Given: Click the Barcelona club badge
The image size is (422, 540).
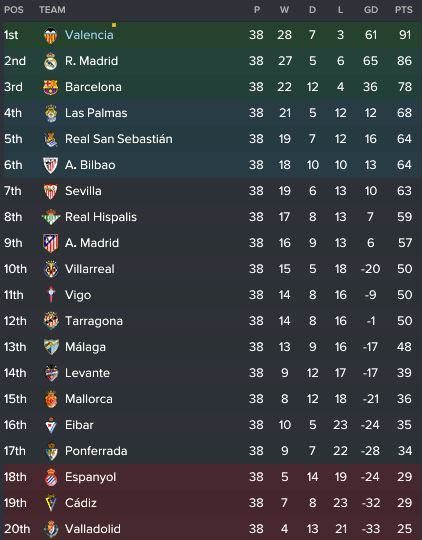Looking at the screenshot, I should pos(50,87).
